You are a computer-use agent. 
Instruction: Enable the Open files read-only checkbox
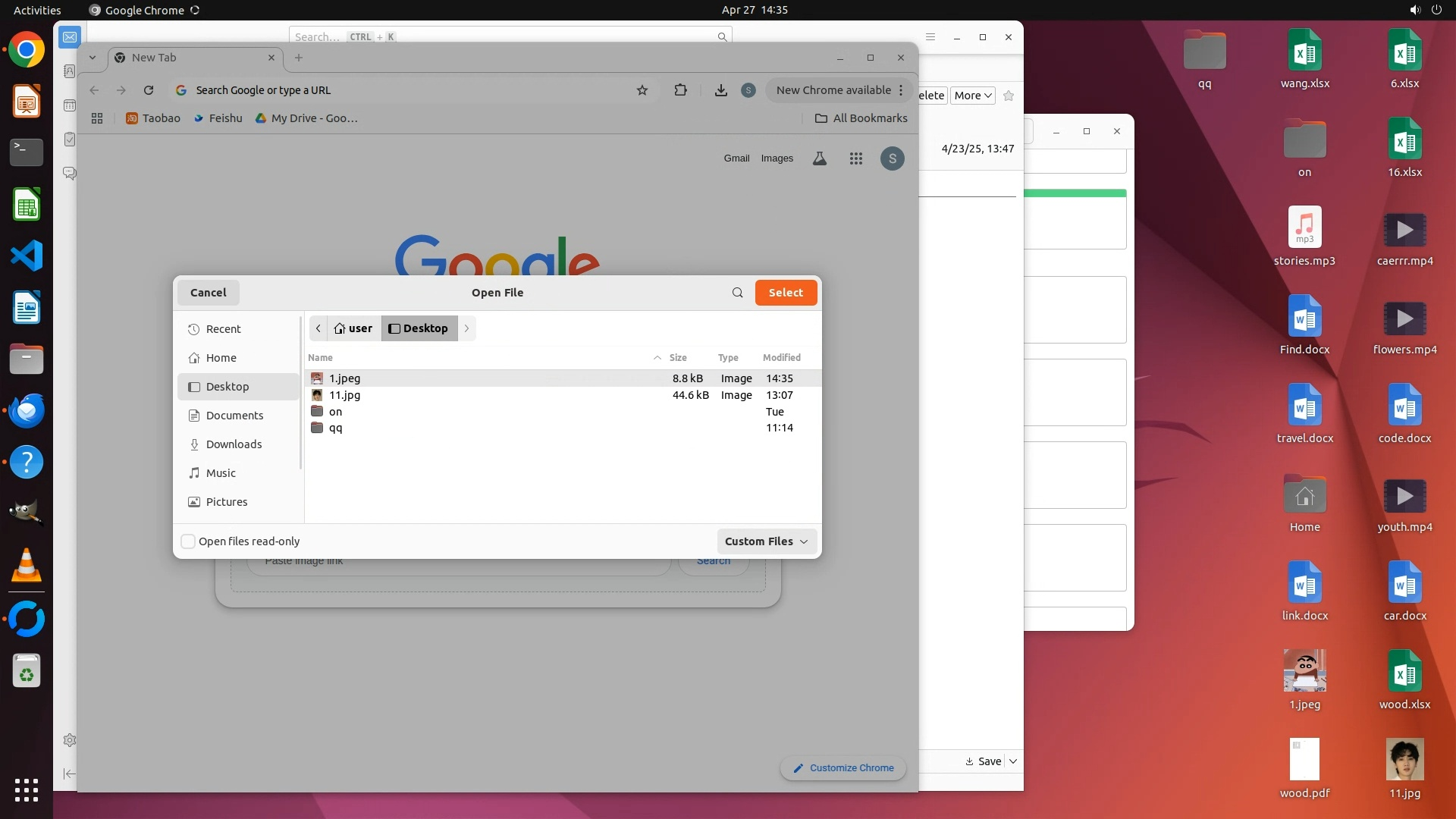click(188, 541)
